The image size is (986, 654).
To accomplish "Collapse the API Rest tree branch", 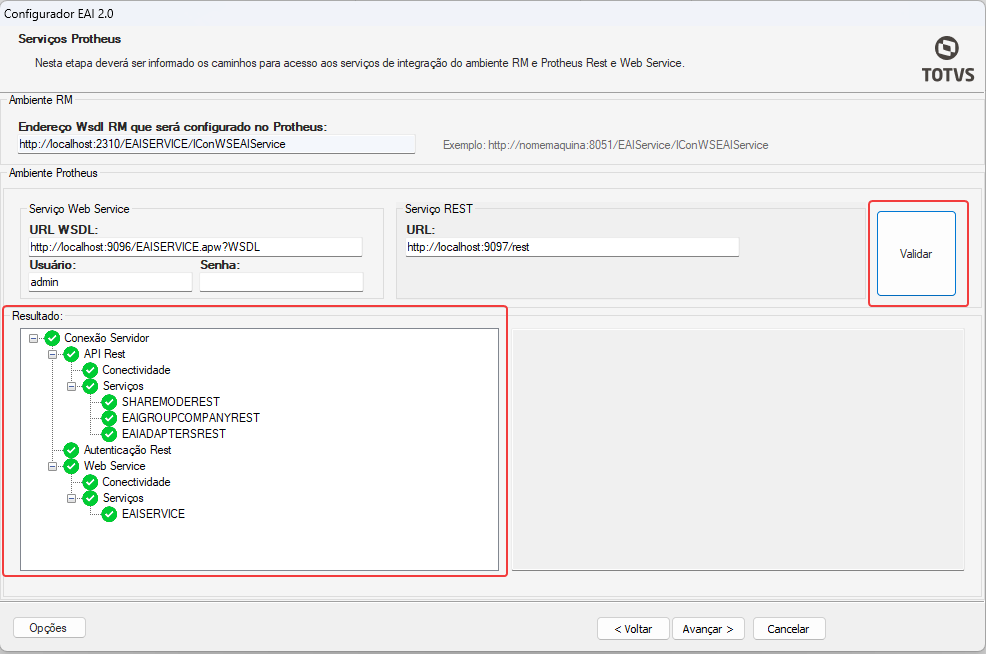I will [53, 354].
